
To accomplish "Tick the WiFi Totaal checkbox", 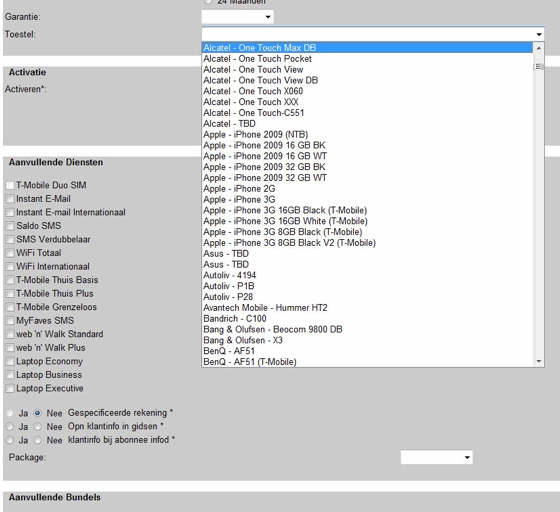I will pos(10,253).
